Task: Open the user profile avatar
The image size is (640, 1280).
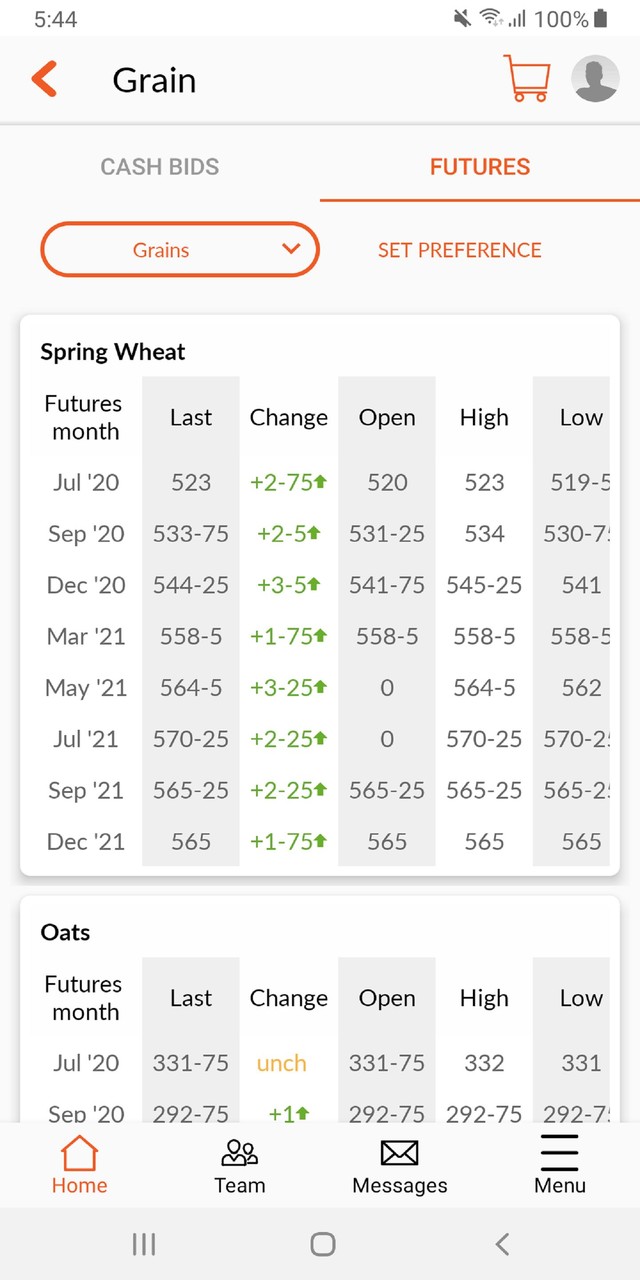Action: click(595, 79)
